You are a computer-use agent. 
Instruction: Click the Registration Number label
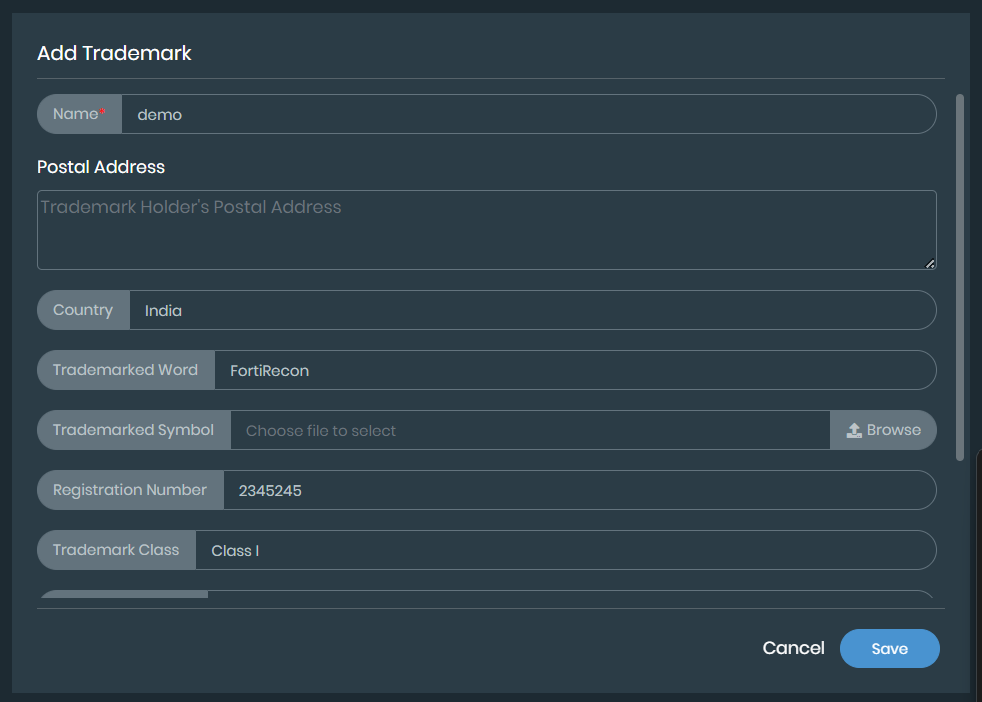click(130, 490)
